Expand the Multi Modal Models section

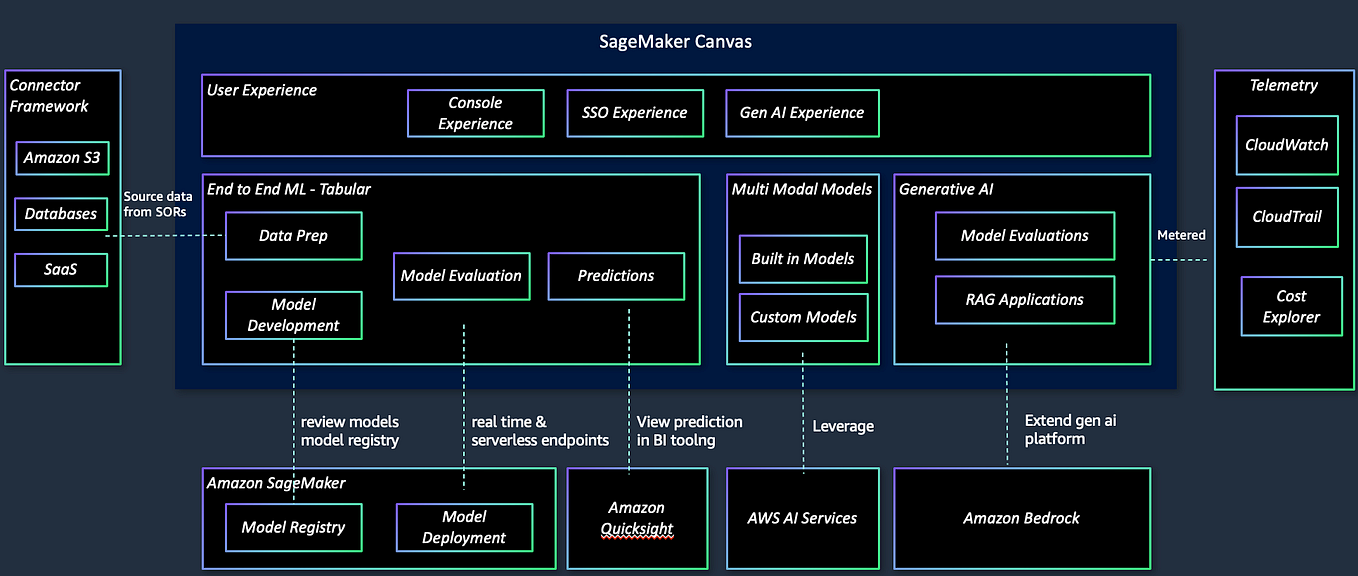pyautogui.click(x=802, y=188)
